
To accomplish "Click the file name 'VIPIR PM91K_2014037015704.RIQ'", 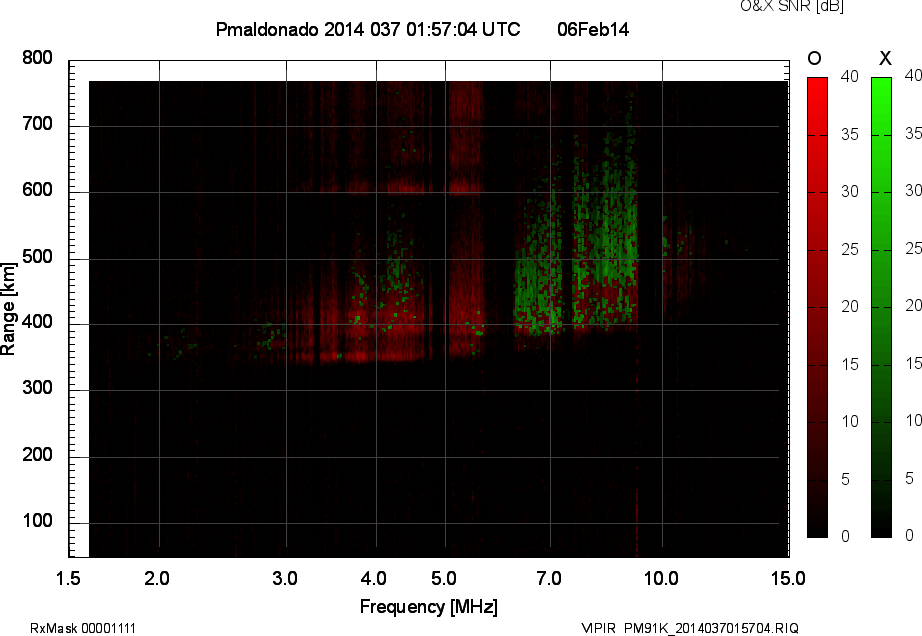I will (690, 628).
